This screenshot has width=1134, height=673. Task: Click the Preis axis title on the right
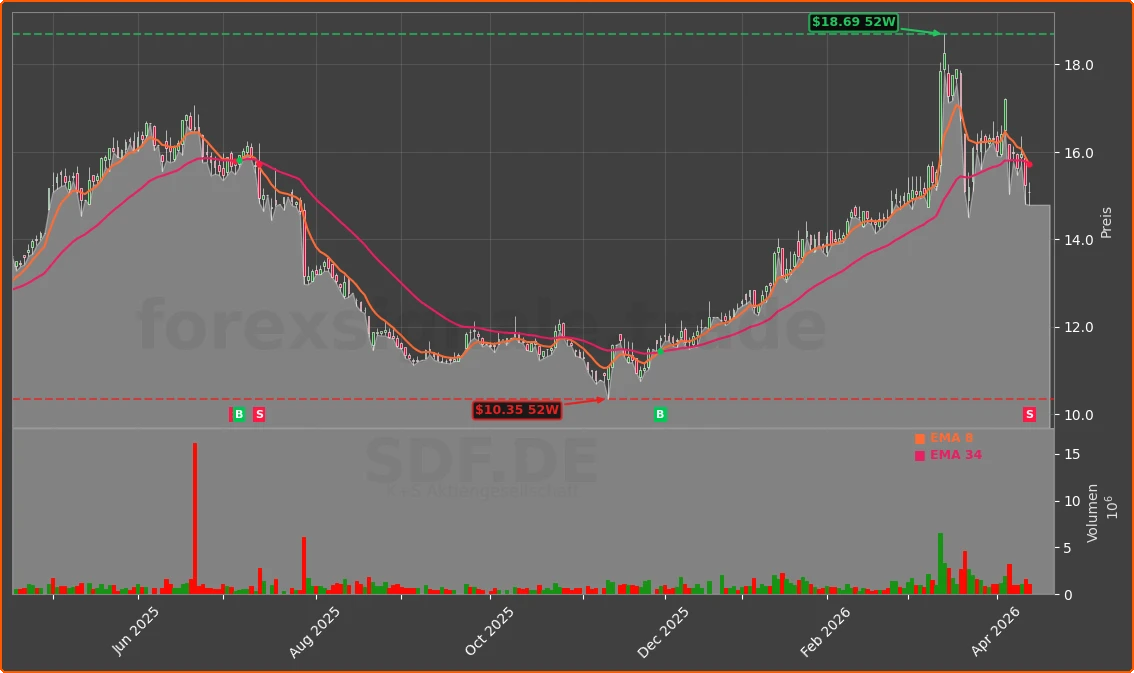(x=1106, y=222)
